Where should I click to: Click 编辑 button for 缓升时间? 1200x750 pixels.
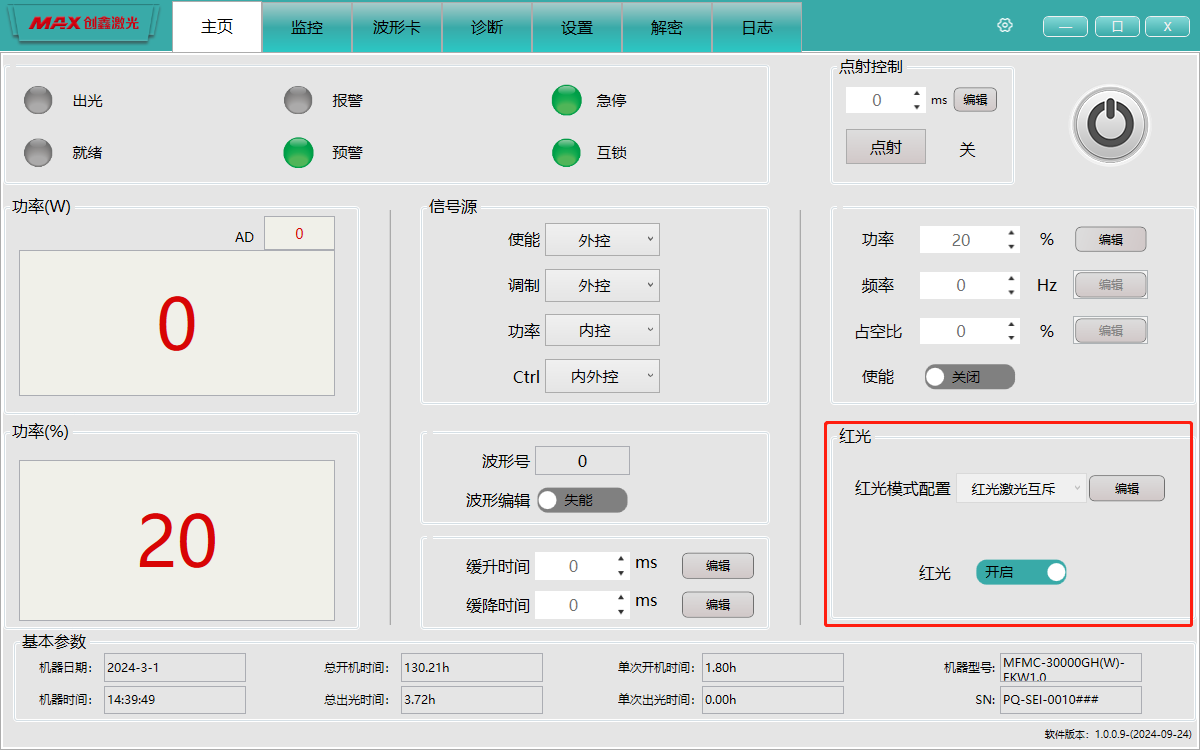(x=718, y=566)
